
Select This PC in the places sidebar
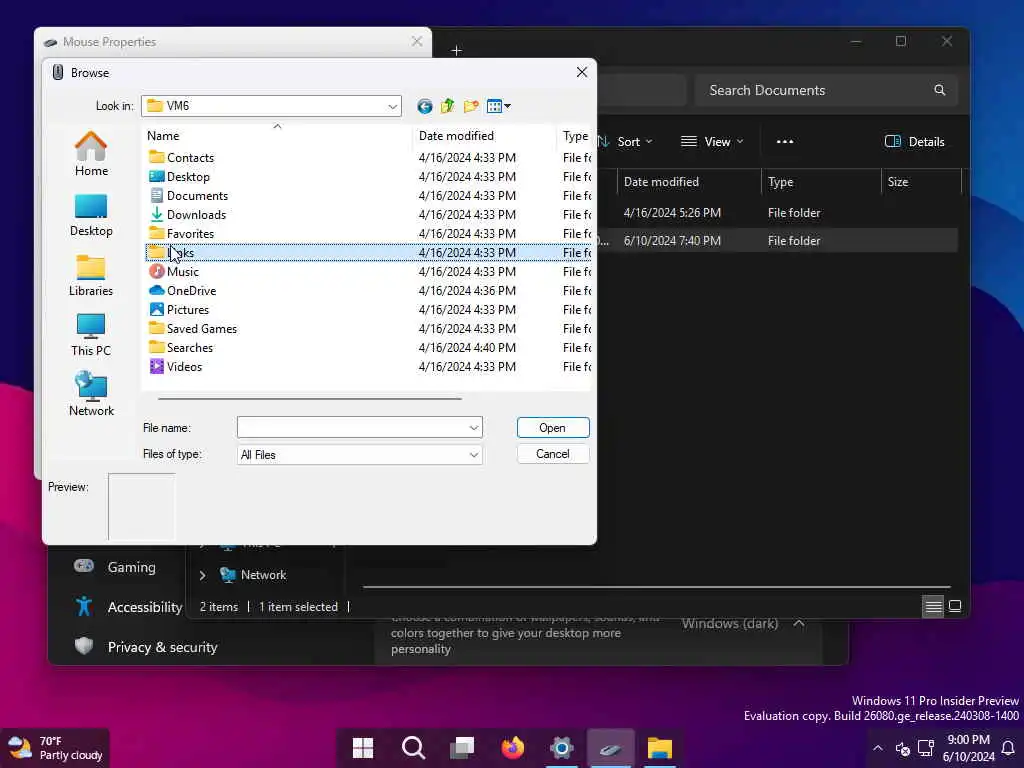coord(91,335)
